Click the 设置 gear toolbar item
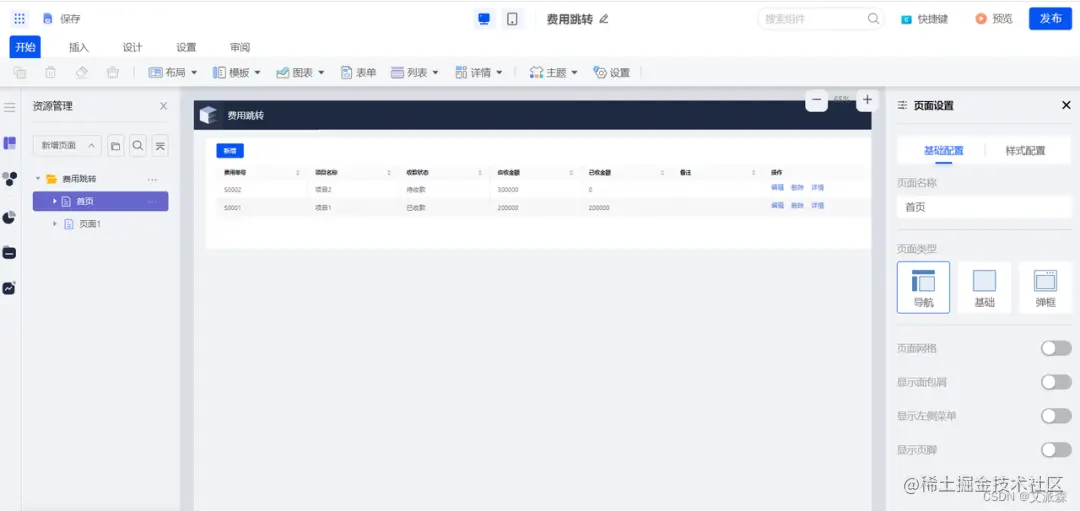This screenshot has width=1080, height=511. pyautogui.click(x=612, y=72)
